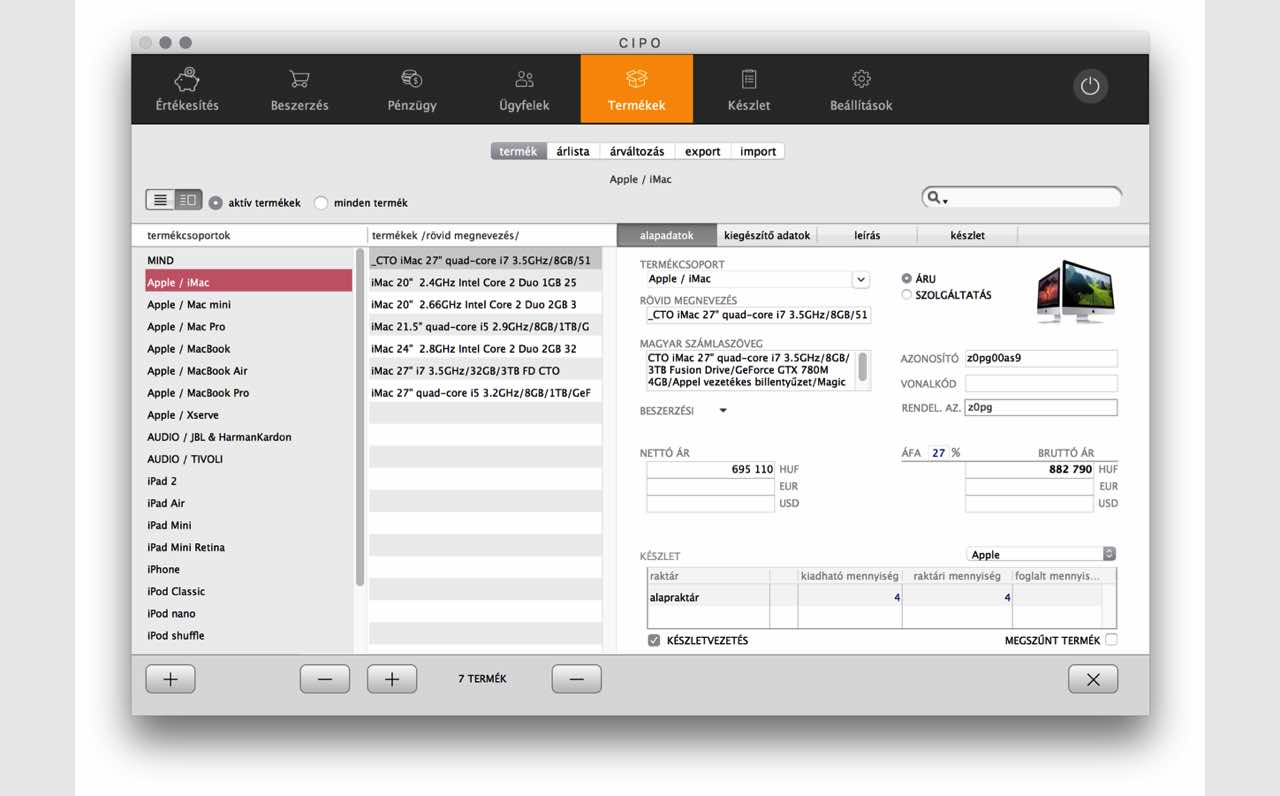
Task: Uncheck the KÉSZLETVEZETÉS checkbox
Action: [x=654, y=640]
